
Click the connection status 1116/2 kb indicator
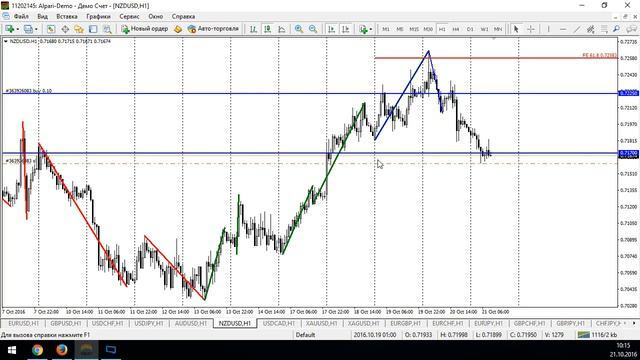(598, 335)
